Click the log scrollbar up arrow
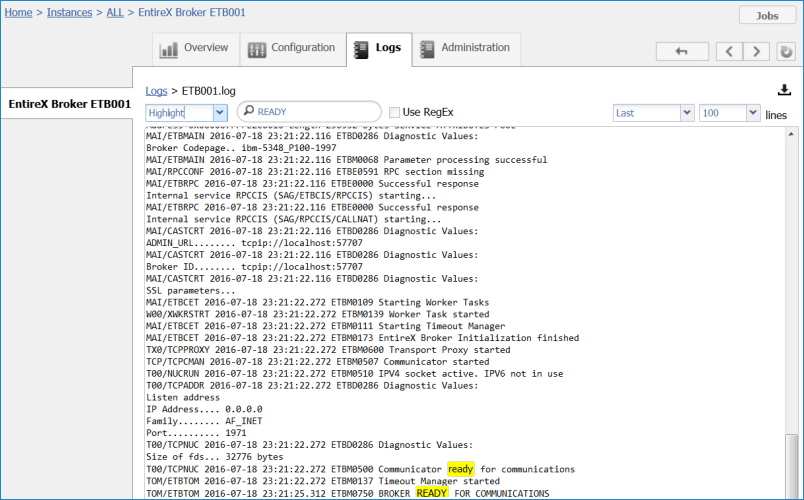Screen dimensions: 804x500 (791, 134)
